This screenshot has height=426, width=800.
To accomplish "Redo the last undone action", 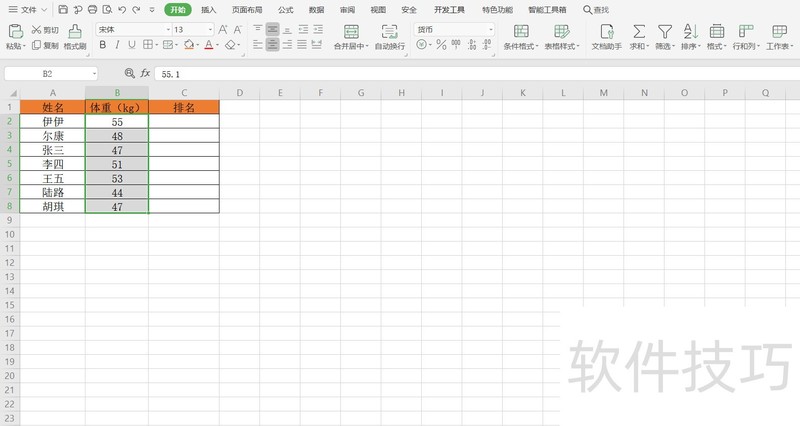I will tap(136, 9).
